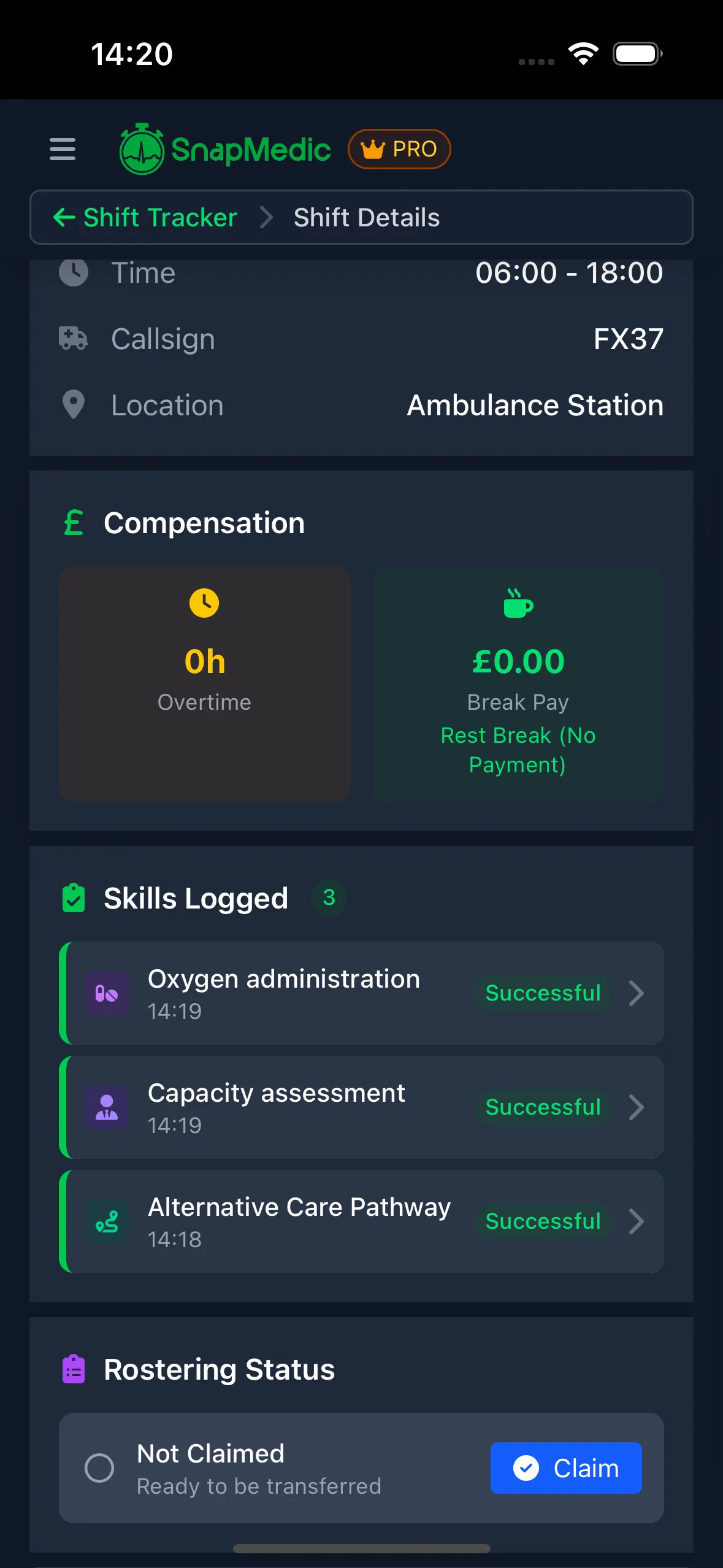Select the Shift Details breadcrumb
Viewport: 723px width, 1568px height.
(366, 217)
